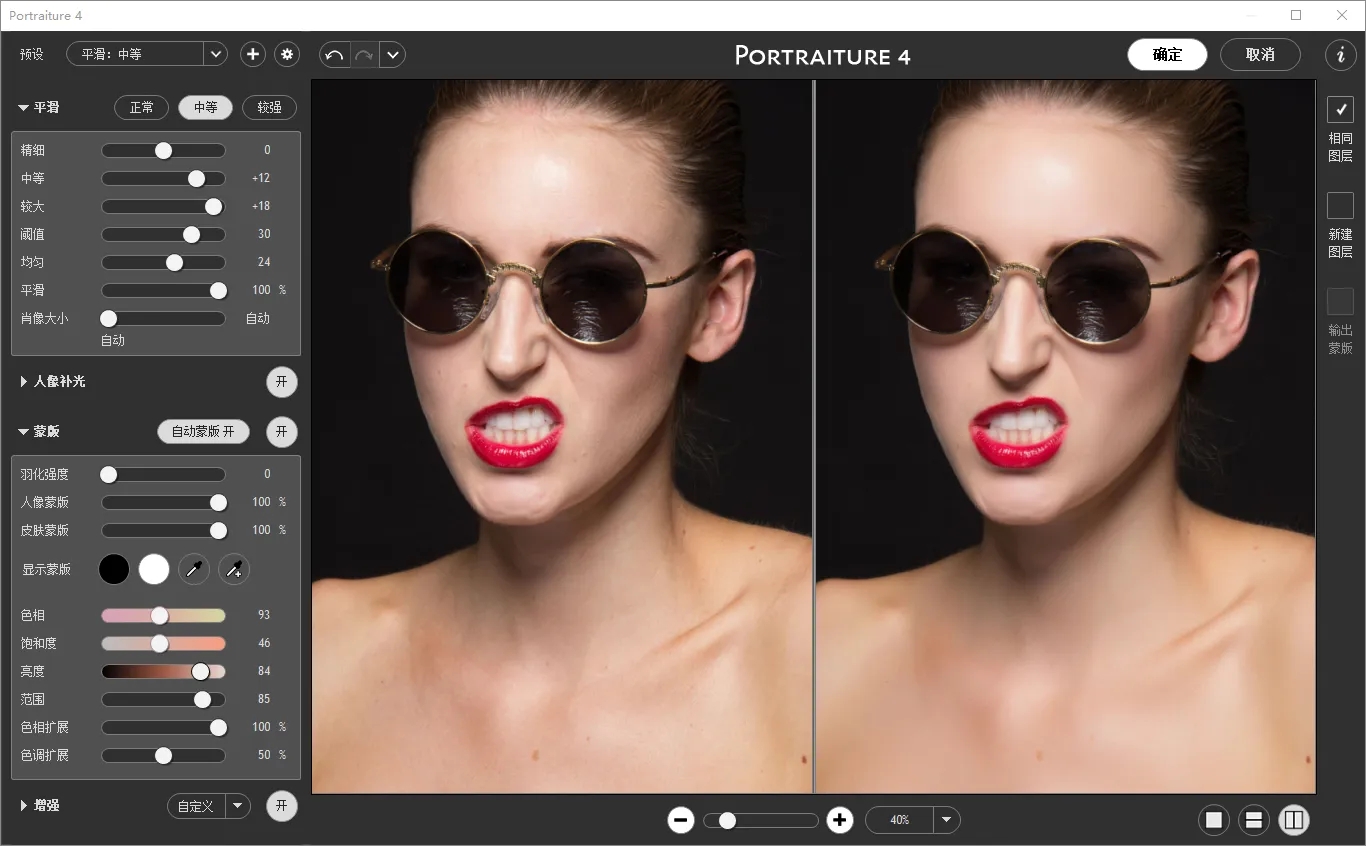Click the zoom in plus icon
The width and height of the screenshot is (1366, 846).
pyautogui.click(x=840, y=820)
